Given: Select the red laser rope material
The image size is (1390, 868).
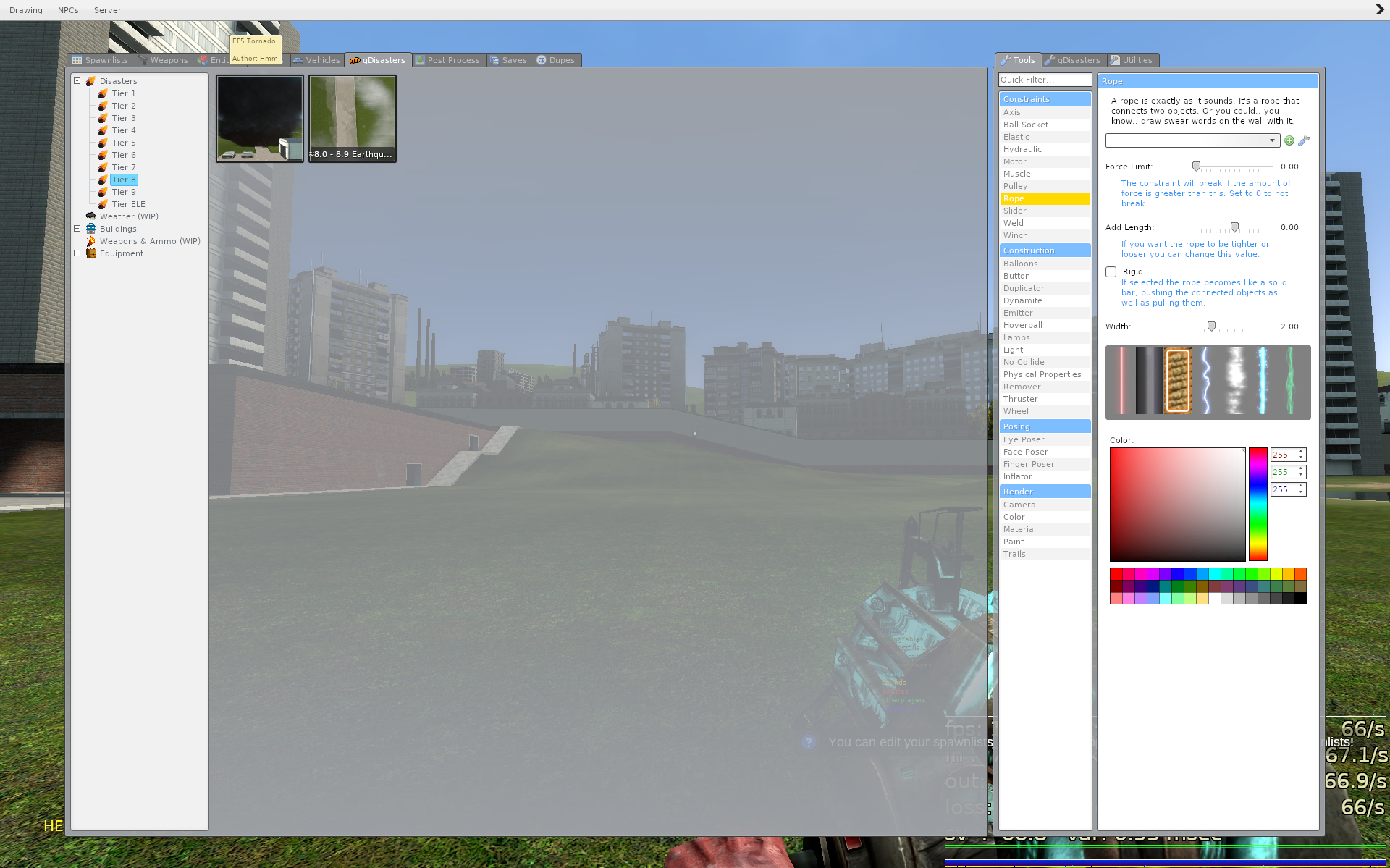Looking at the screenshot, I should (1121, 381).
